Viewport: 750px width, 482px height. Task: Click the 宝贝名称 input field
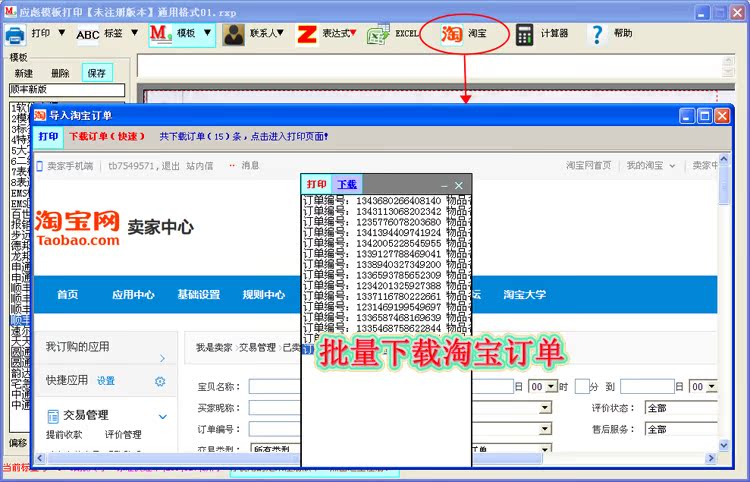(275, 386)
